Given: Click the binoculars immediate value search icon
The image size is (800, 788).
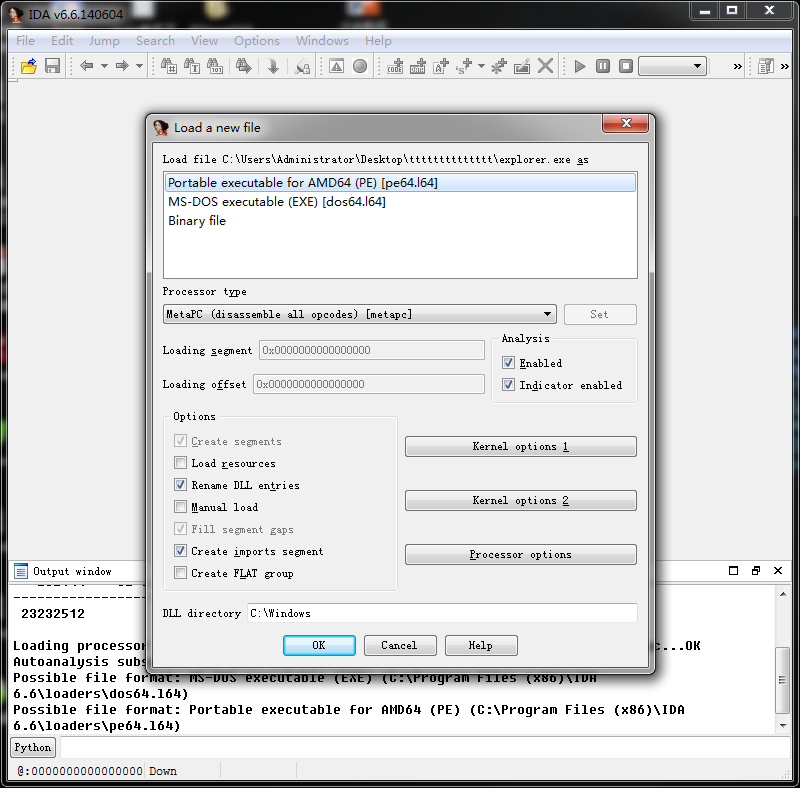Looking at the screenshot, I should [169, 66].
